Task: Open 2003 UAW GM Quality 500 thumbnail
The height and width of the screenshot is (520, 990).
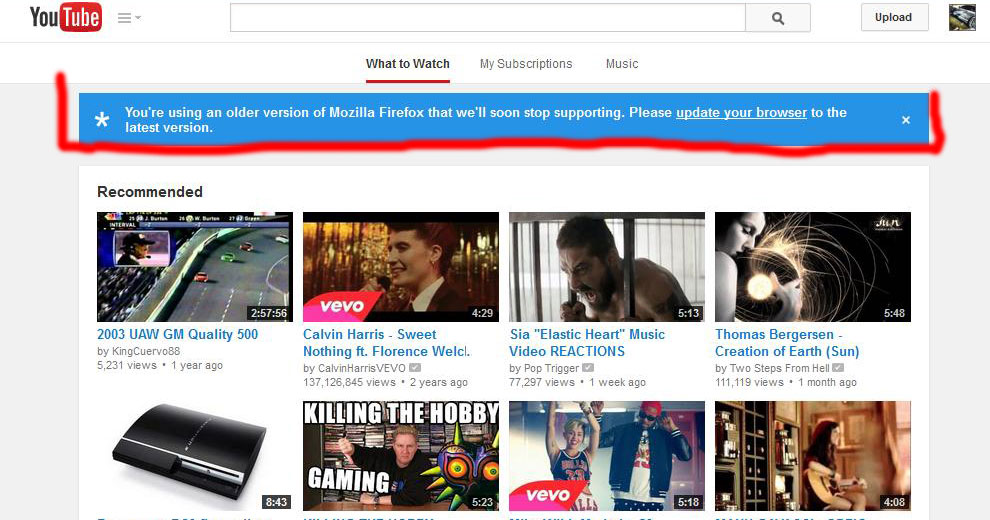Action: (x=194, y=266)
